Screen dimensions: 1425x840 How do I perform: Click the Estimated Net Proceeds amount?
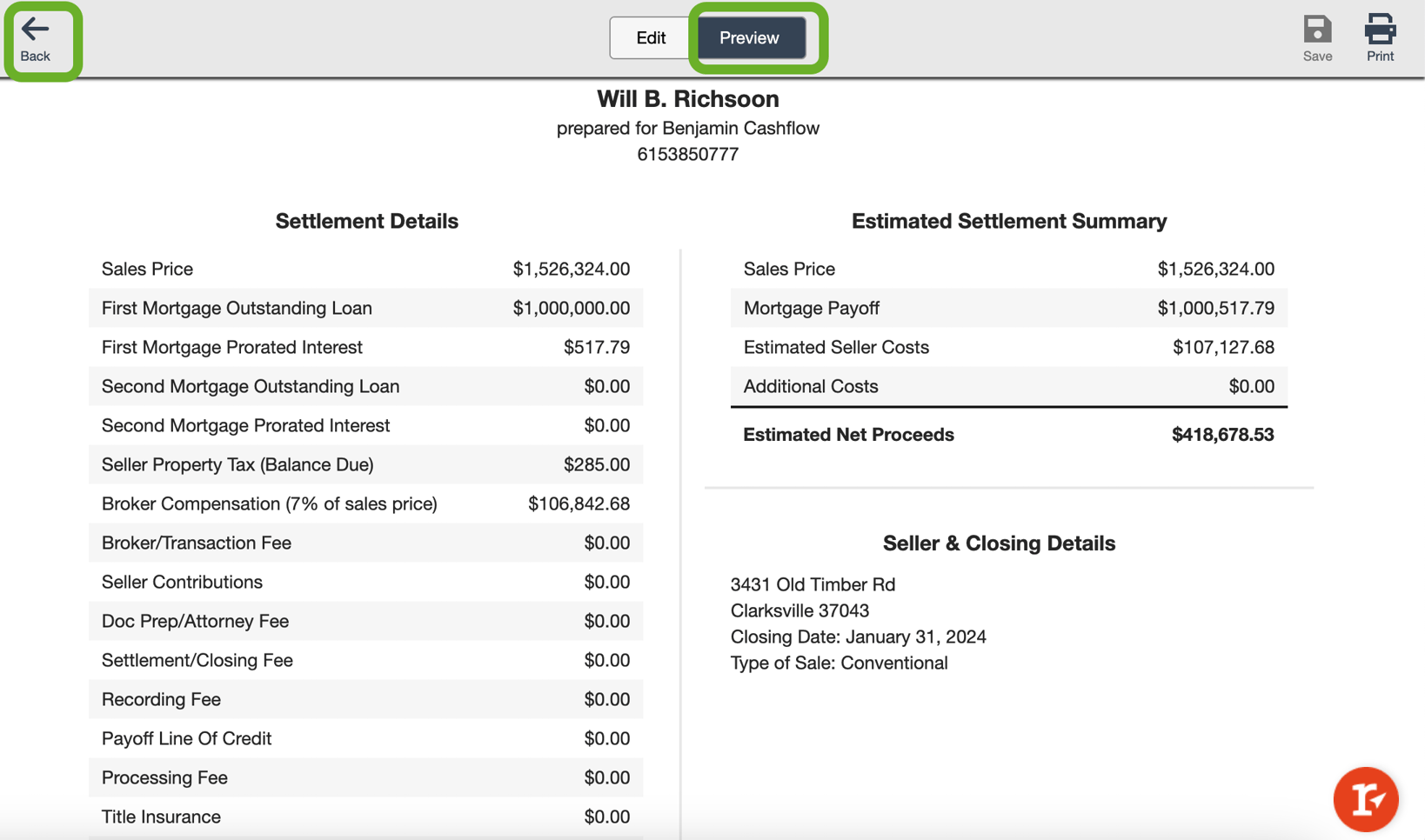(1222, 435)
